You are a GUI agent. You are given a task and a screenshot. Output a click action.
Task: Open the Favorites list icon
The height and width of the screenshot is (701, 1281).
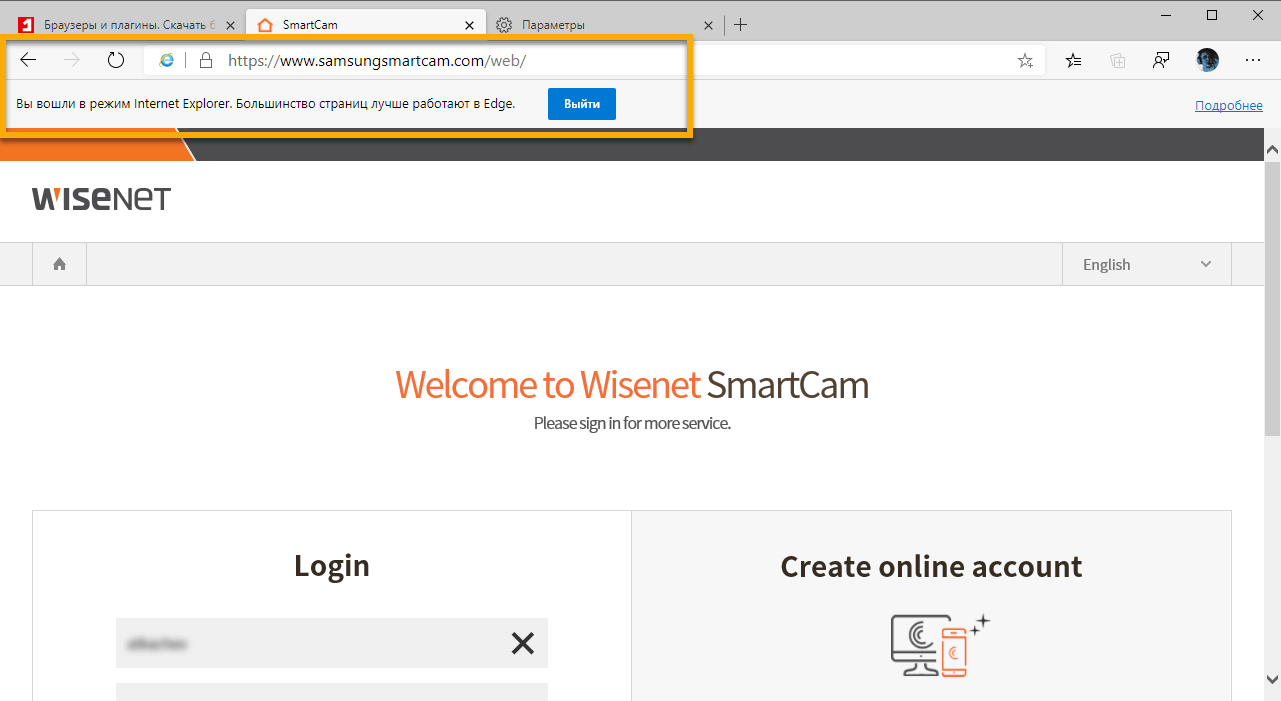1074,61
